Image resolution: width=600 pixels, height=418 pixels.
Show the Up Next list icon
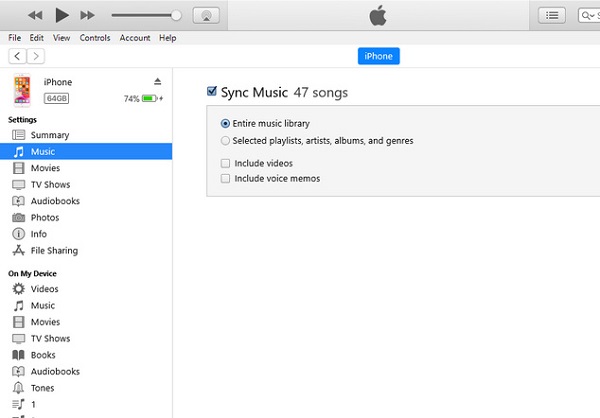551,15
